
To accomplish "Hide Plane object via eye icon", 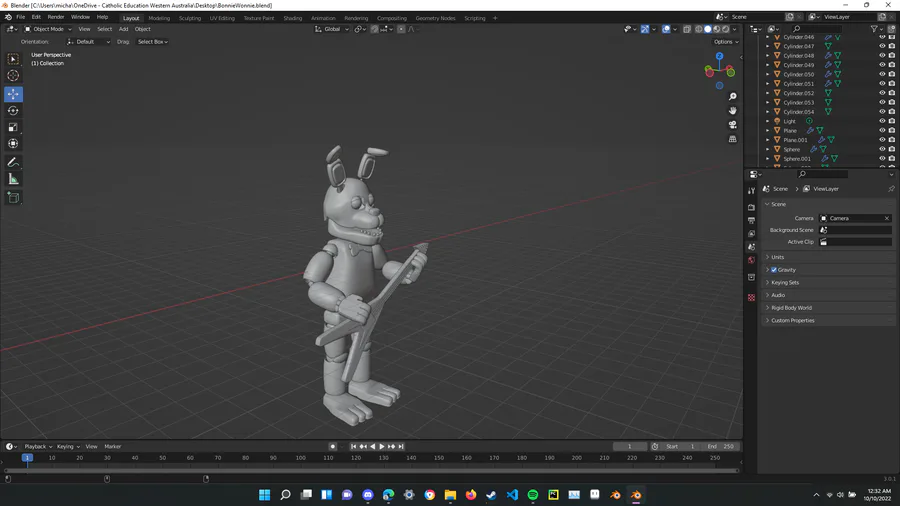I will point(882,130).
